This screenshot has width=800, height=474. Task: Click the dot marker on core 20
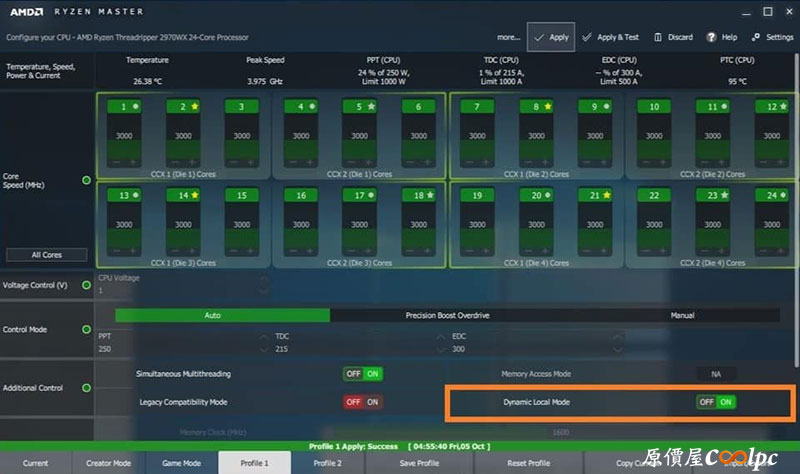coord(548,195)
